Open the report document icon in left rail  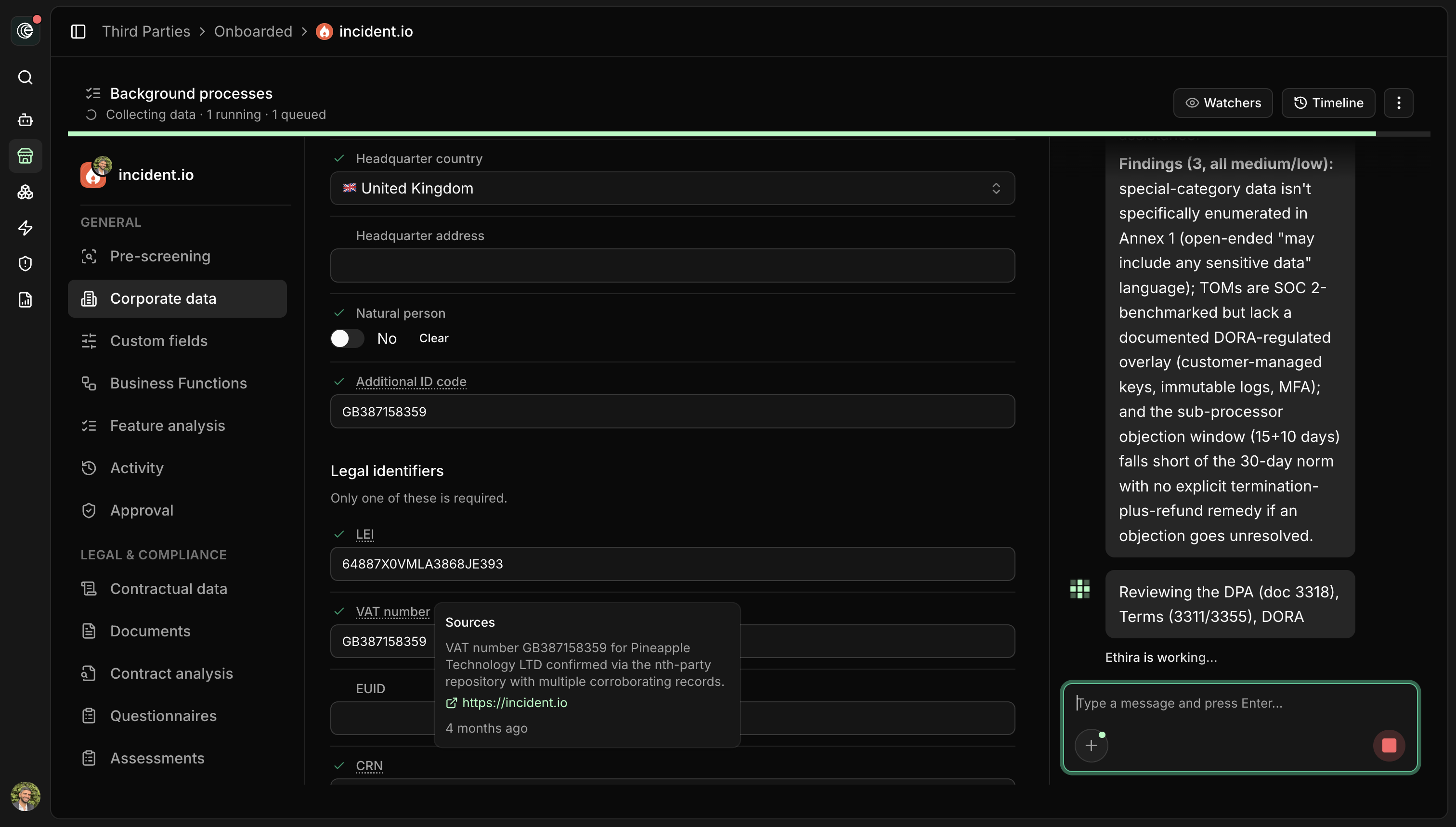click(25, 299)
